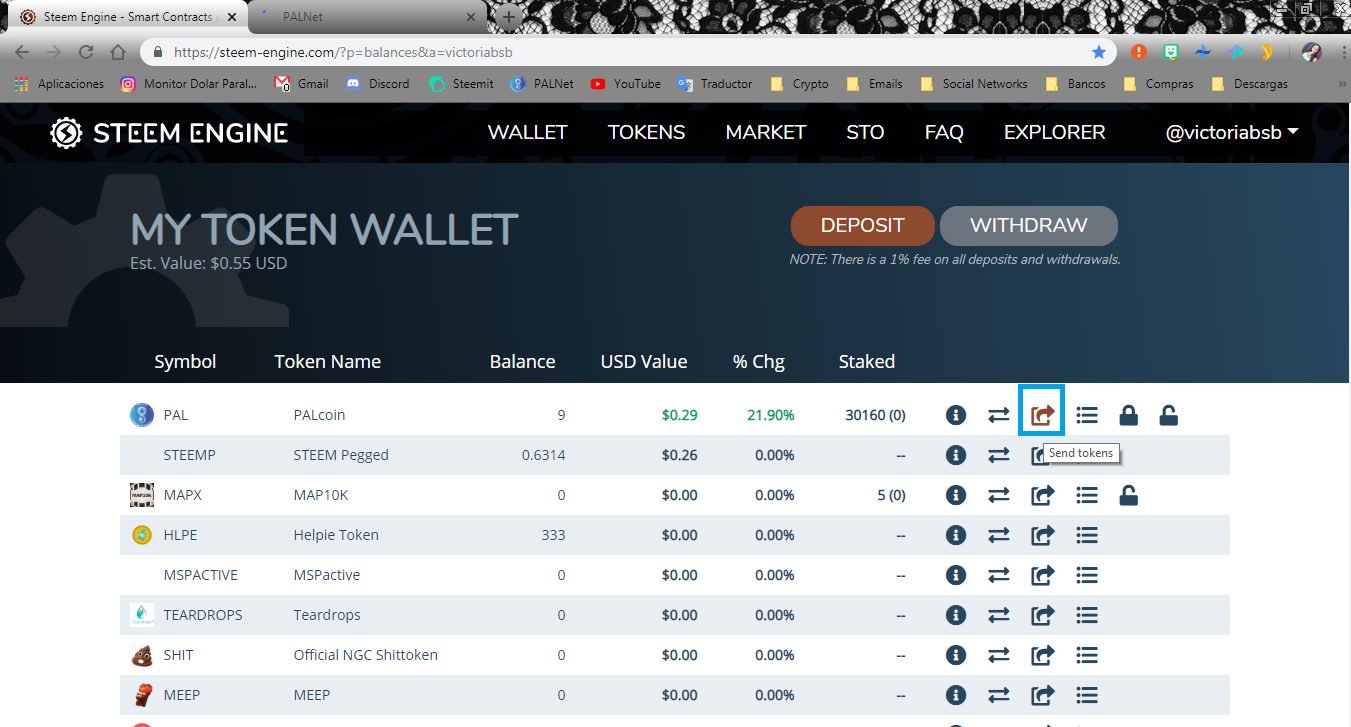1351x727 pixels.
Task: Click the PALcoin token name
Action: pos(319,415)
